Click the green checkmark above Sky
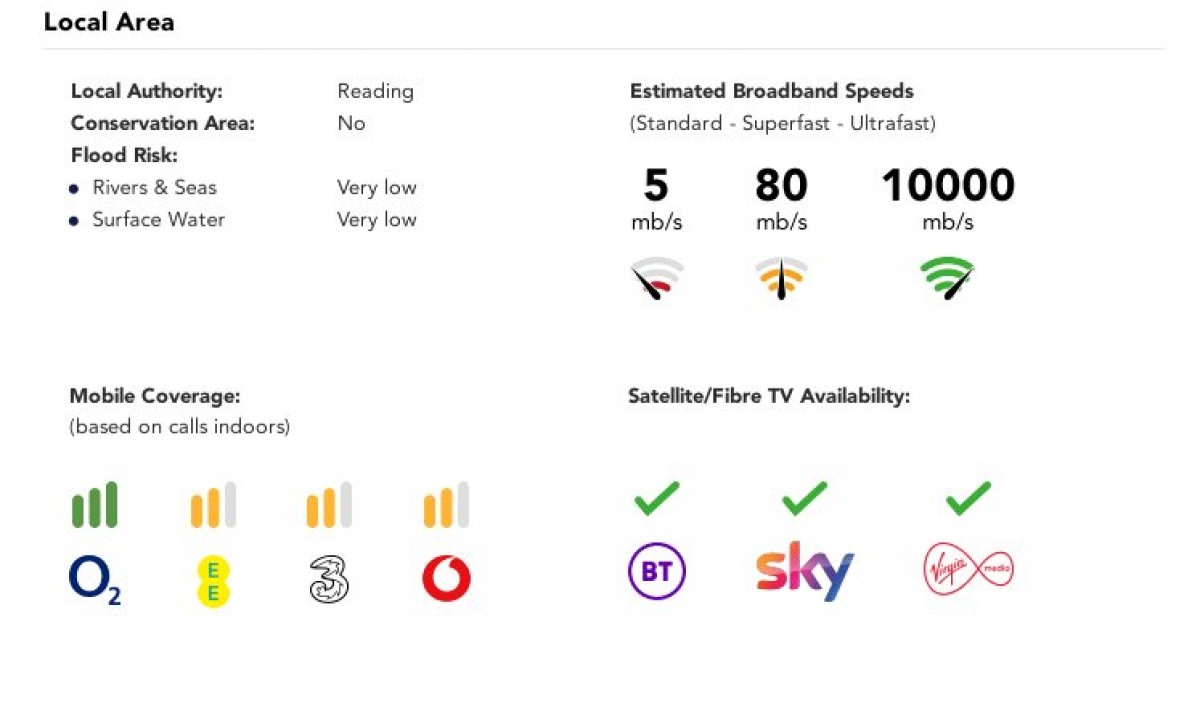The image size is (1200, 727). (x=804, y=498)
